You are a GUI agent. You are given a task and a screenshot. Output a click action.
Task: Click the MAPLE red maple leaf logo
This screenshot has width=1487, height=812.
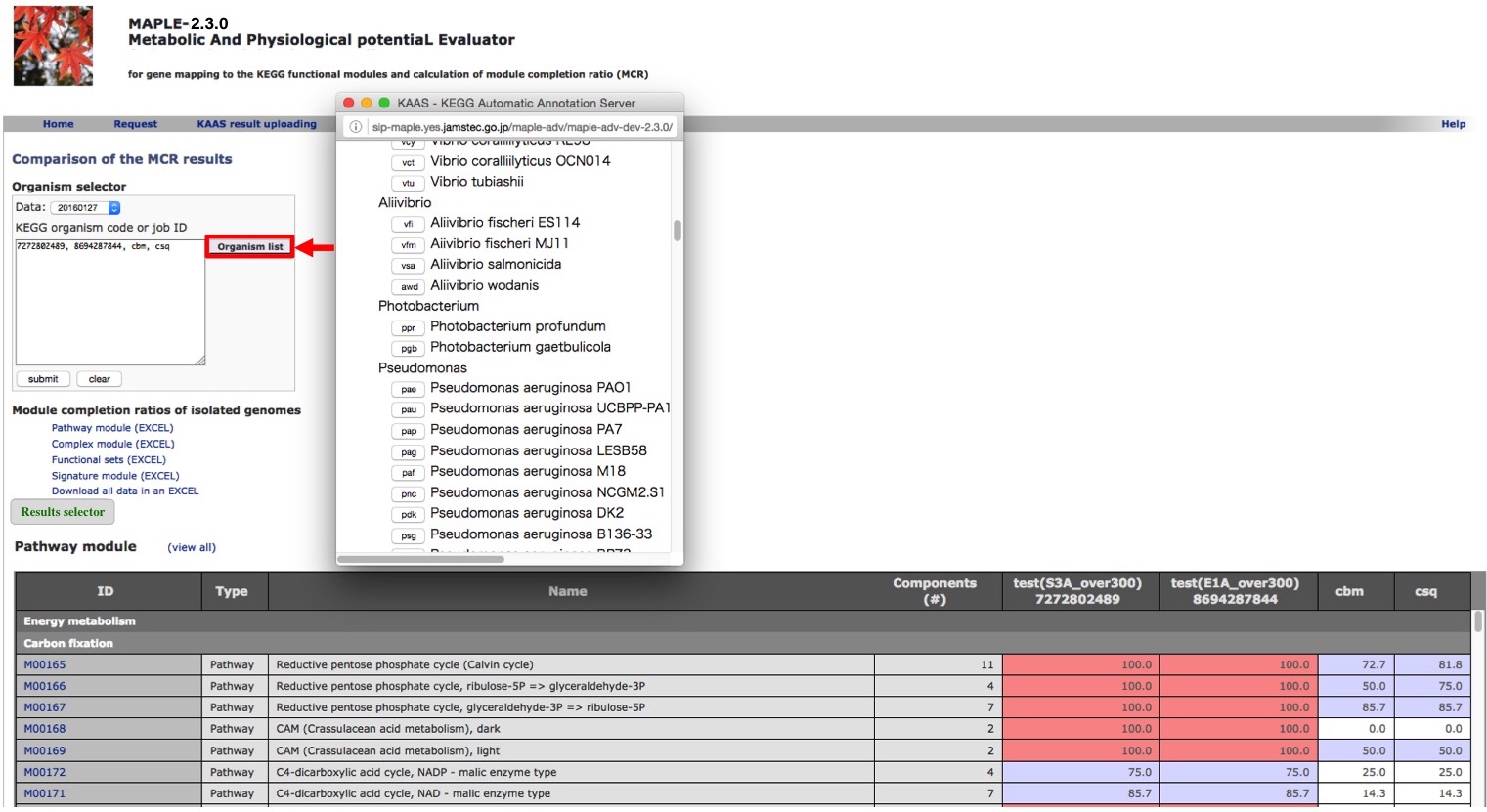tap(53, 46)
